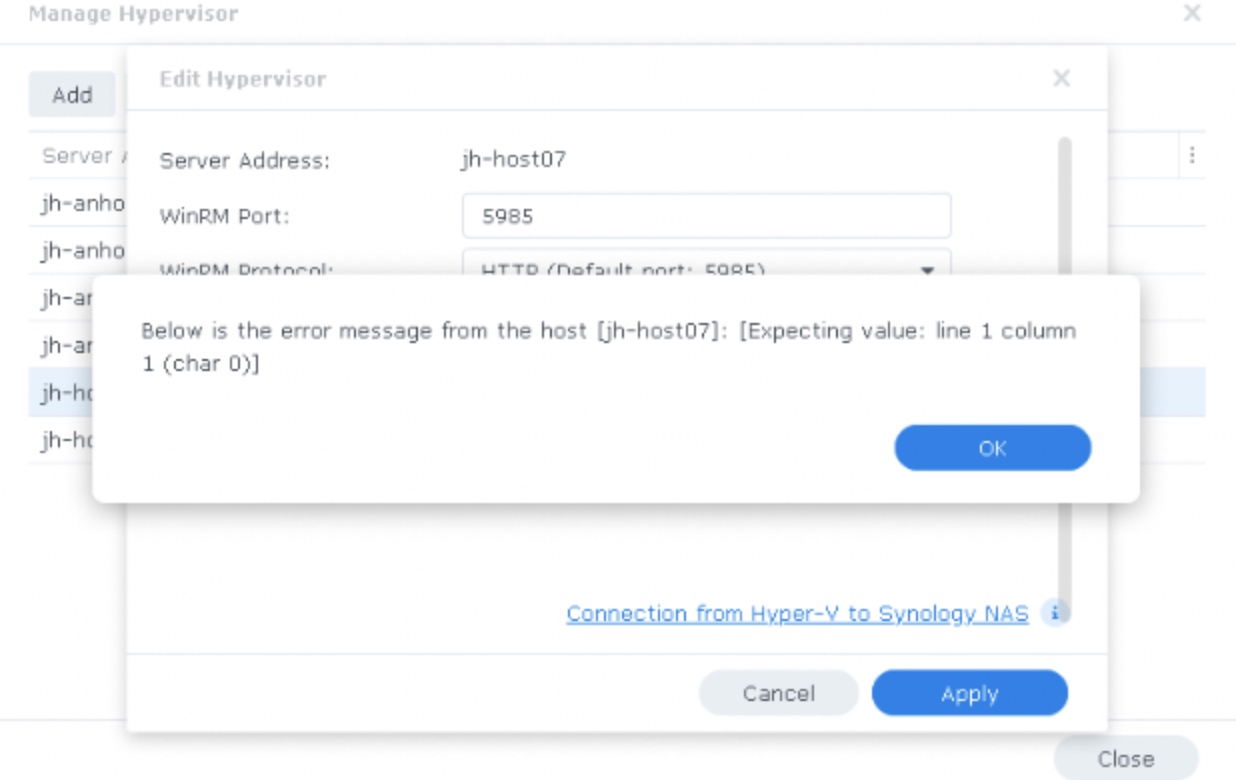
Task: Open the three-dot column options menu
Action: click(1192, 156)
